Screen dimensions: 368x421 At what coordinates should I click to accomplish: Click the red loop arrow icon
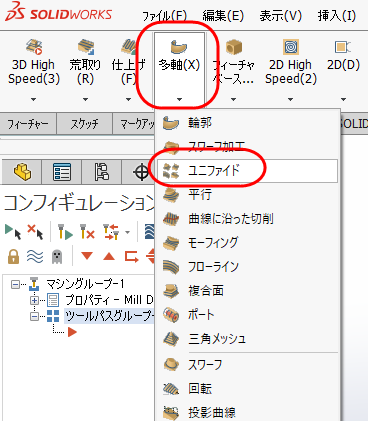[131, 256]
